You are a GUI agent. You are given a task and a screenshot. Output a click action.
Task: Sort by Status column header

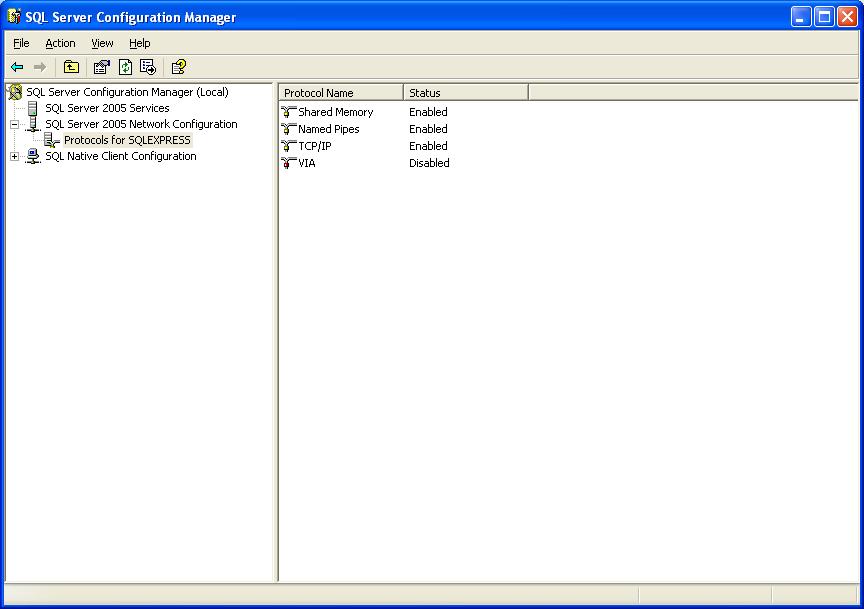click(x=465, y=93)
